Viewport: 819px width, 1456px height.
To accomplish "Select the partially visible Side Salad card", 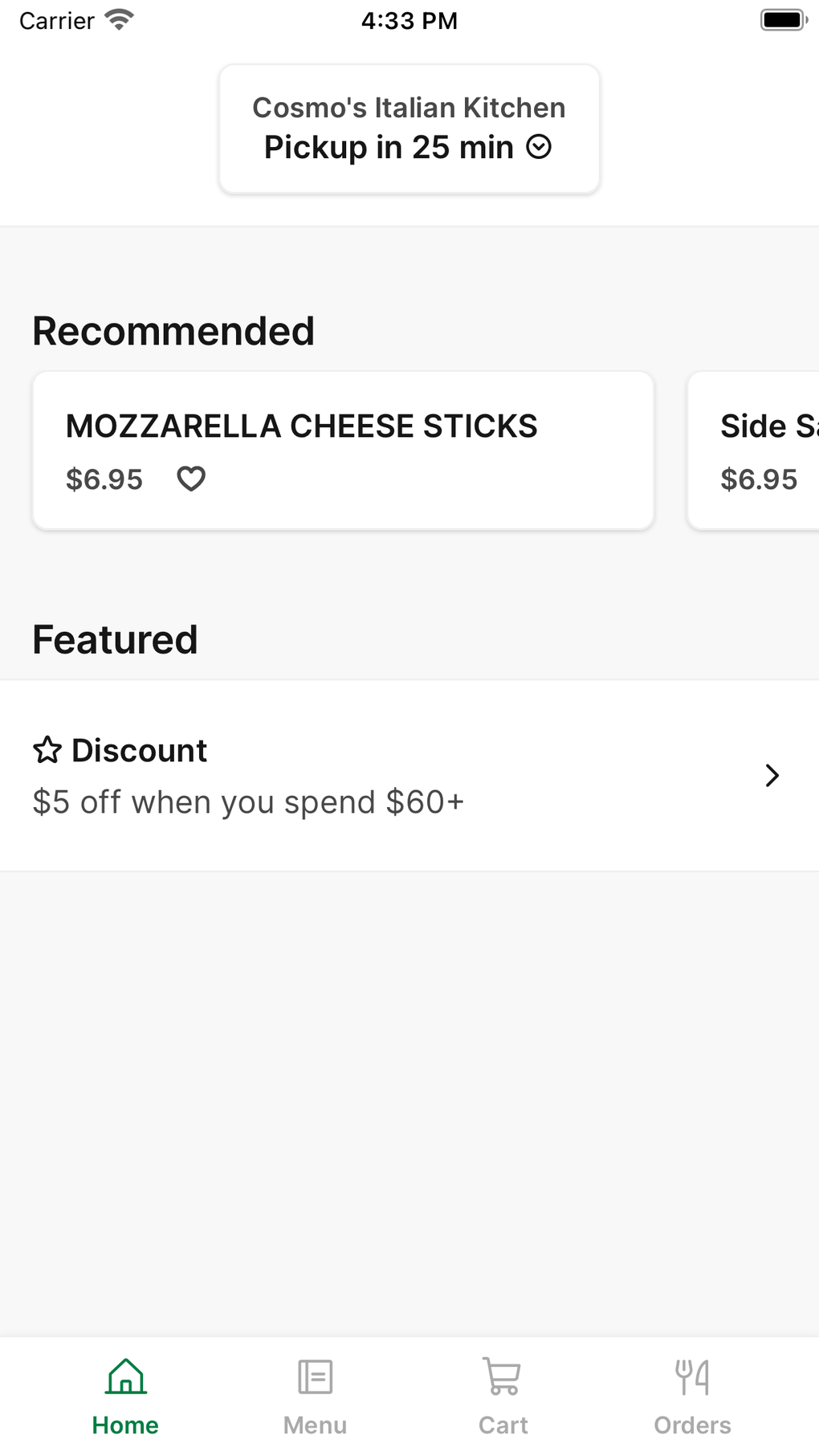I will 755,450.
